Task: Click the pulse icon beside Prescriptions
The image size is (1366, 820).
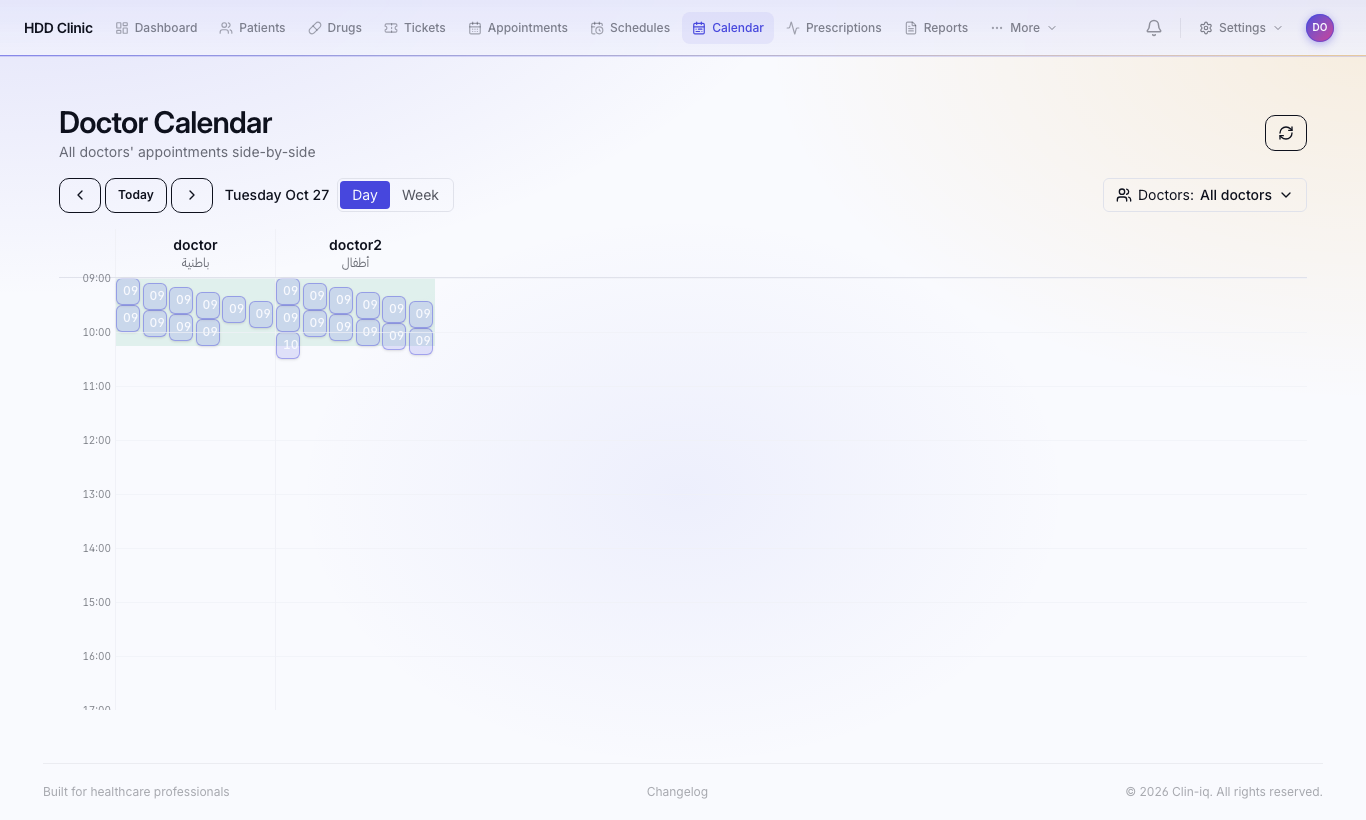Action: point(793,28)
